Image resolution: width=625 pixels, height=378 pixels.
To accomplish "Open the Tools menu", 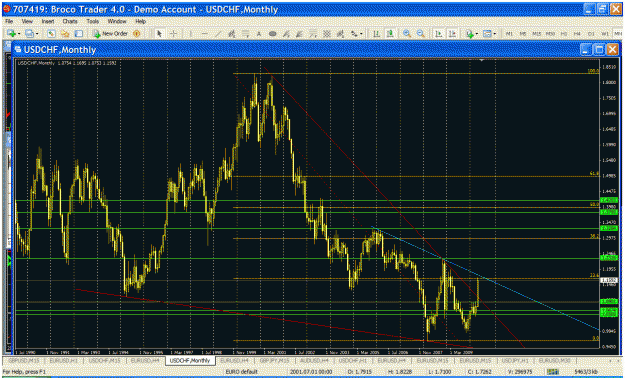I will (x=92, y=21).
